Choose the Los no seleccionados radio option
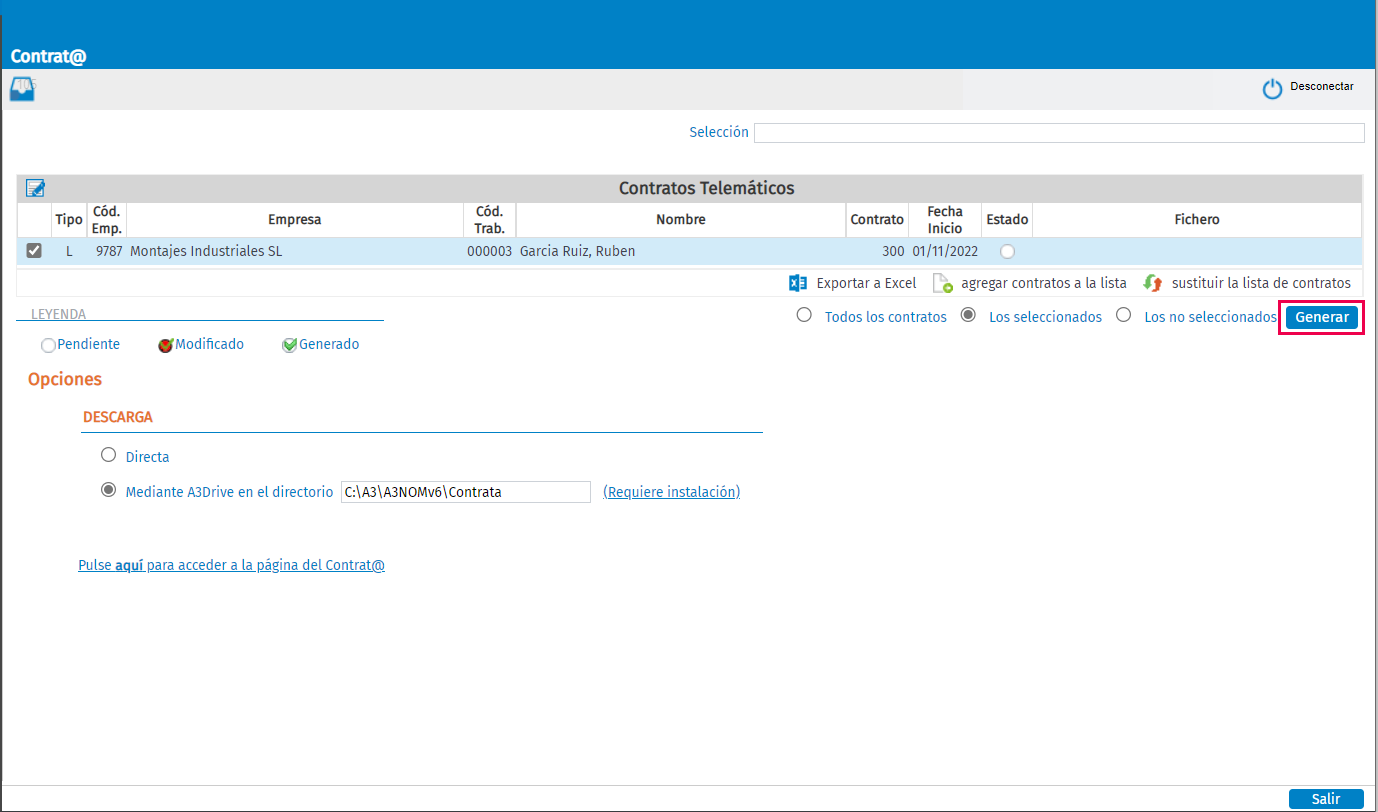 click(x=1123, y=315)
